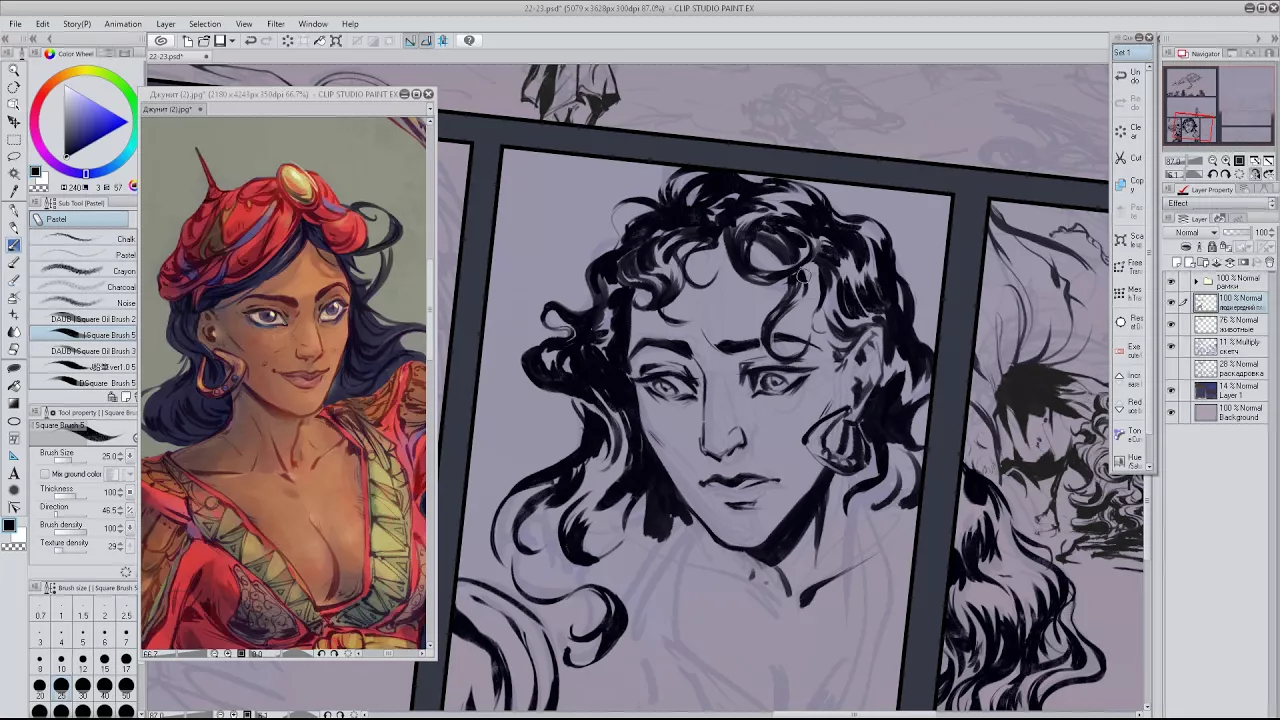Image resolution: width=1280 pixels, height=720 pixels.
Task: Select the Zoom magnifier tool
Action: click(14, 70)
